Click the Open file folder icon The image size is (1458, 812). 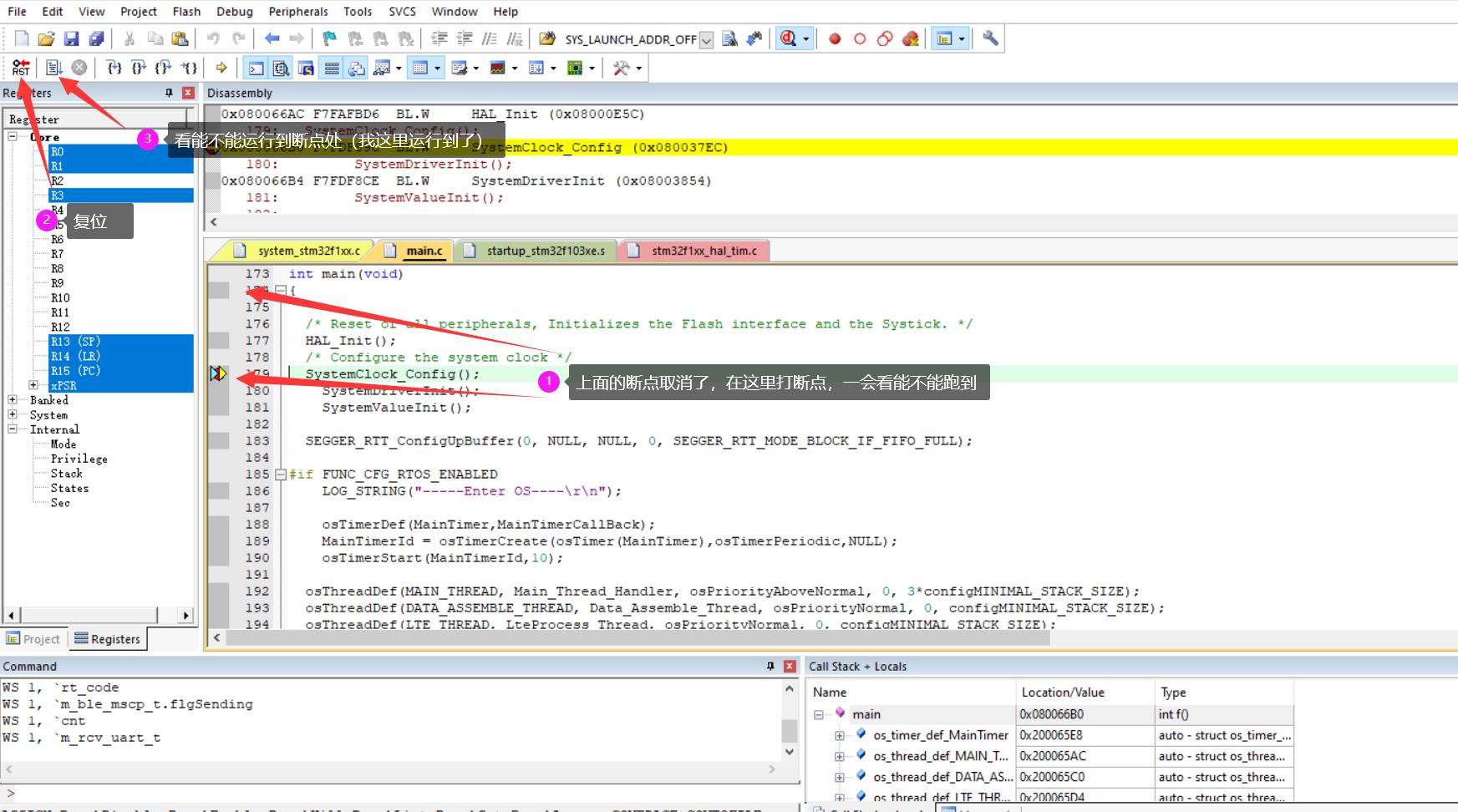coord(47,38)
